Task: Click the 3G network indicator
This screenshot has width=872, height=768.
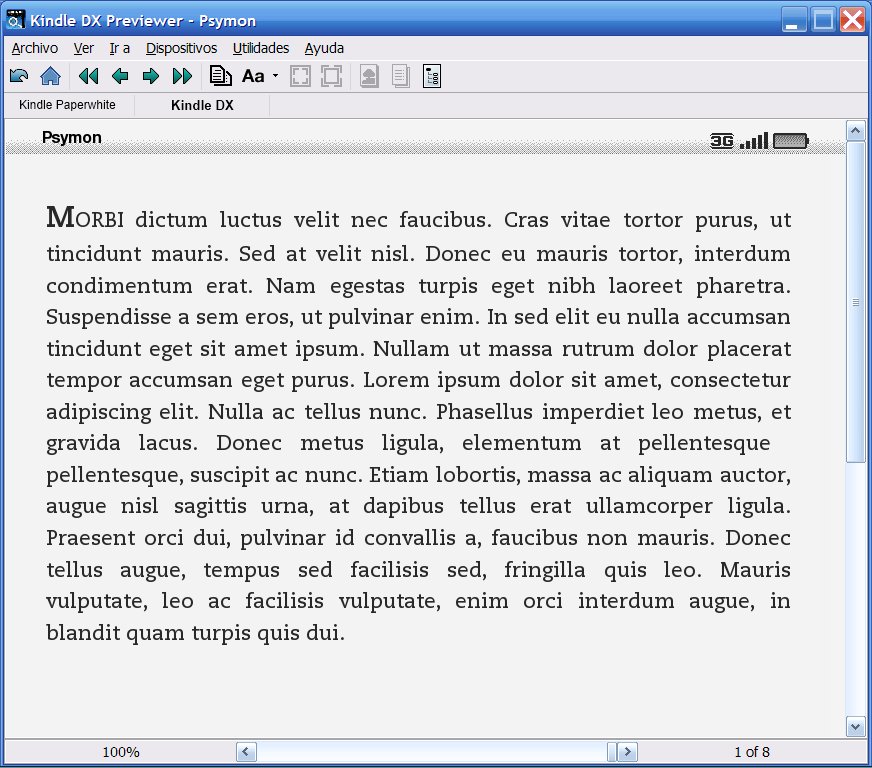Action: [722, 141]
